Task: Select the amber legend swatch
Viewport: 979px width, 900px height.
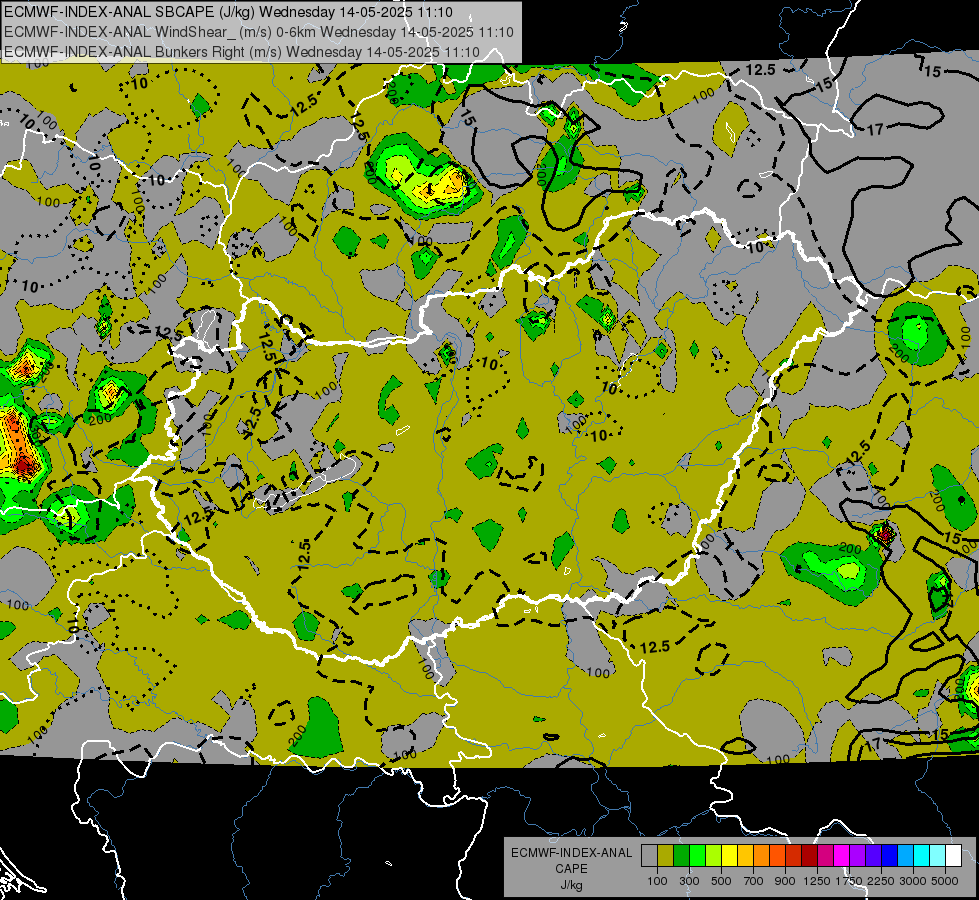Action: (746, 855)
